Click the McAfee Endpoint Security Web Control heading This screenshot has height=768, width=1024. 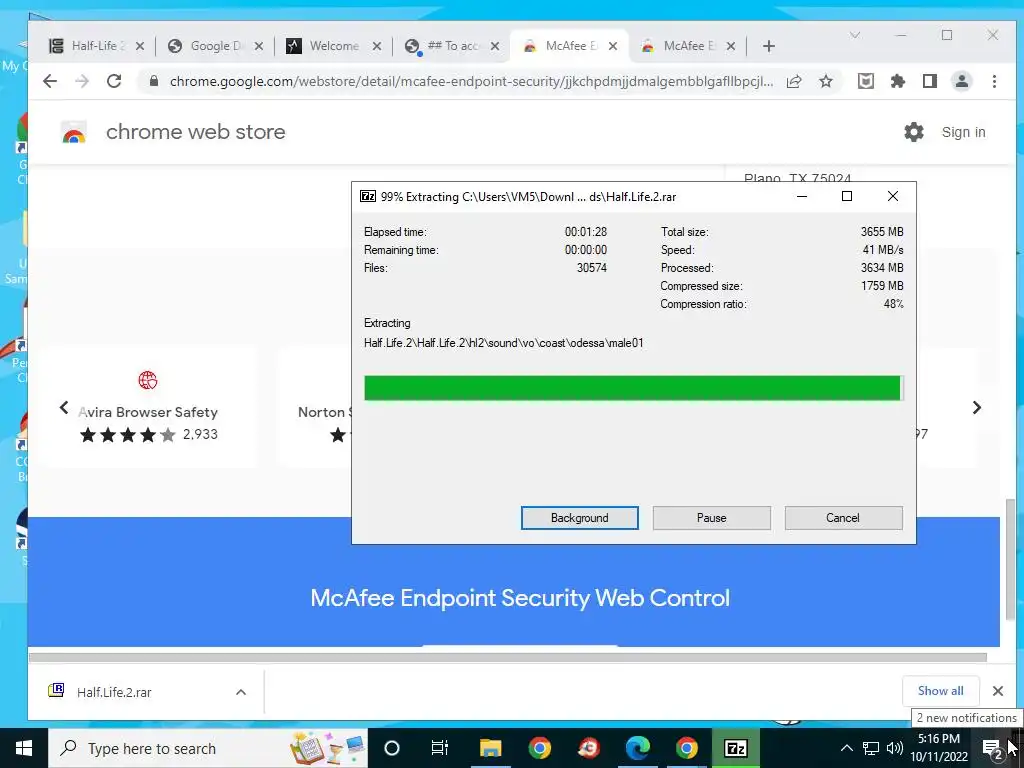[520, 598]
